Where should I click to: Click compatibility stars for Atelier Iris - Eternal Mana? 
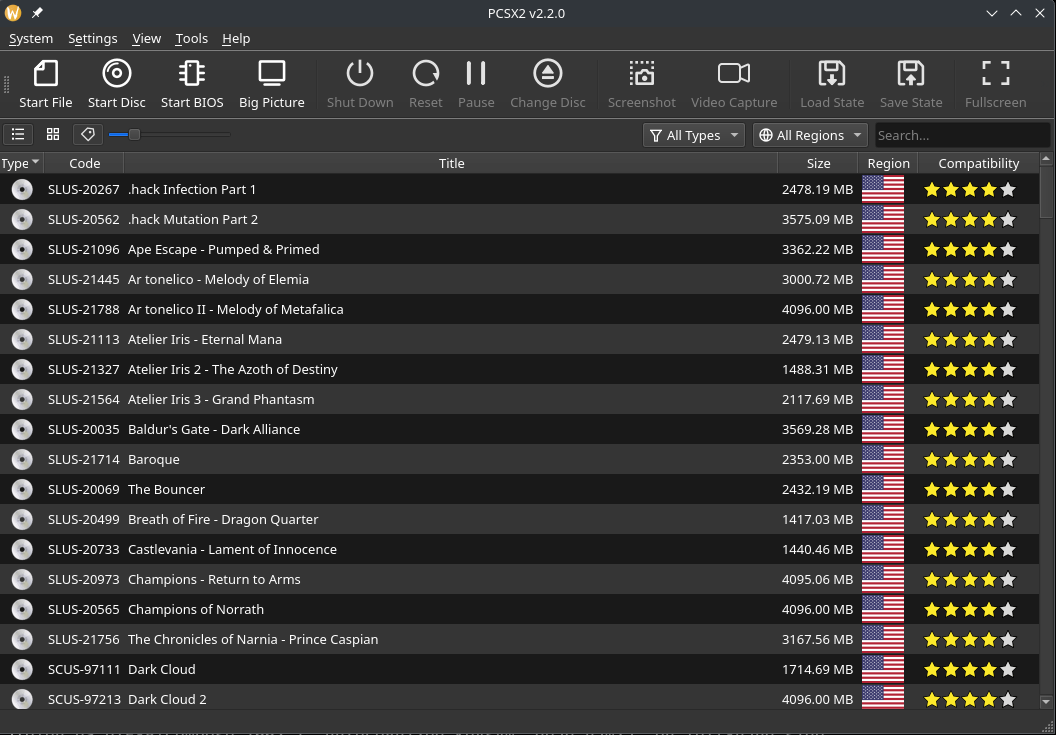970,340
